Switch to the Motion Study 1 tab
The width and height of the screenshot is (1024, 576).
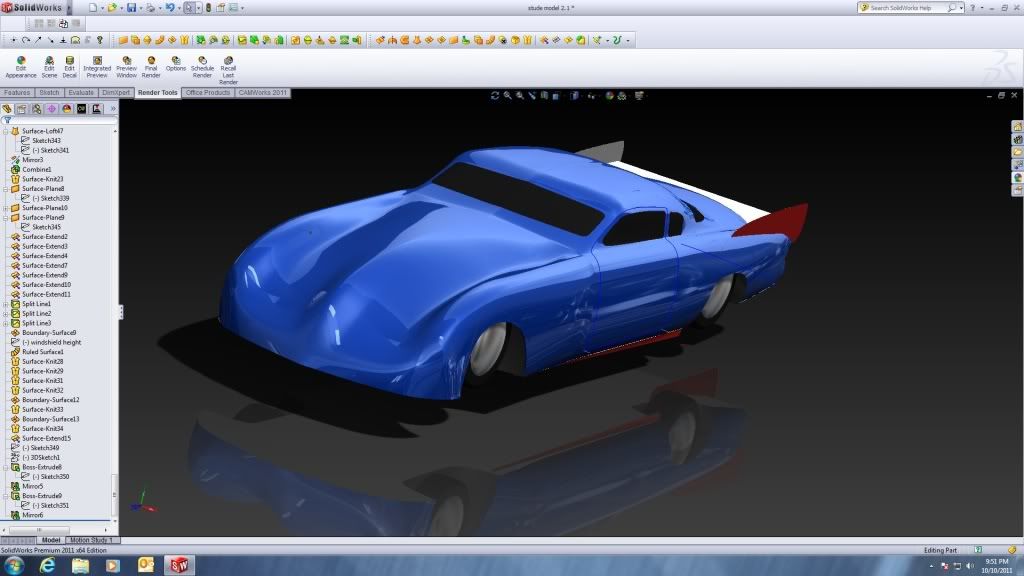(x=92, y=540)
